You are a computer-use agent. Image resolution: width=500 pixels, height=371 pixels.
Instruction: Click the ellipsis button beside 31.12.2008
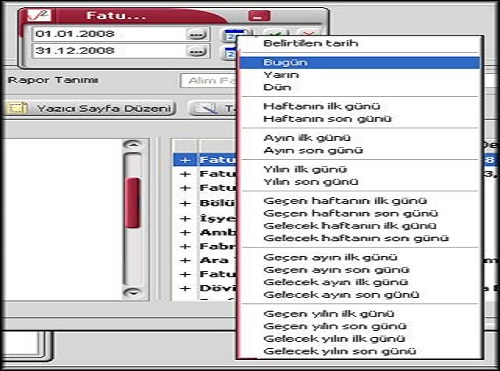[x=197, y=51]
